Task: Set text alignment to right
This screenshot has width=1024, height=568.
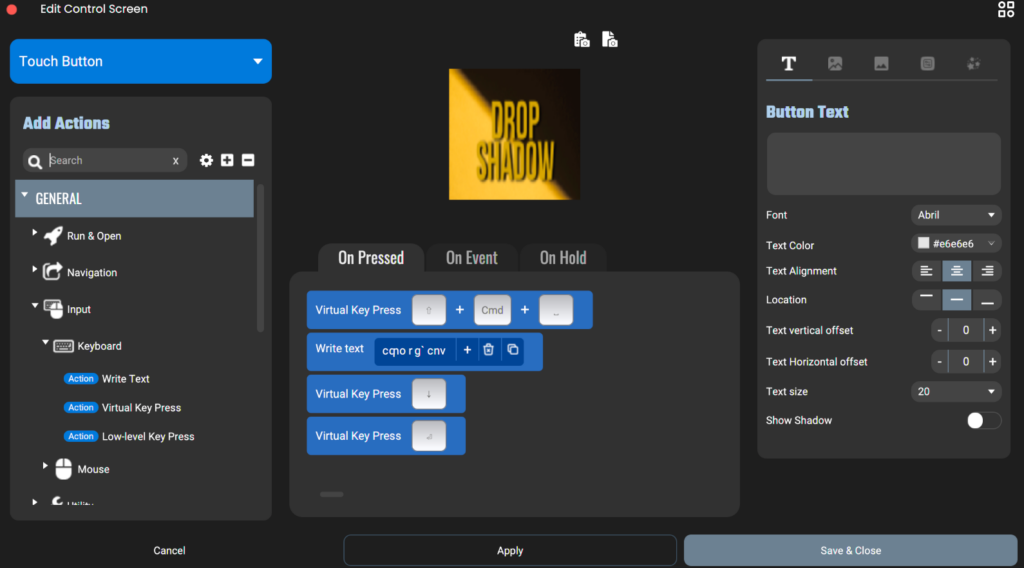Action: [987, 271]
